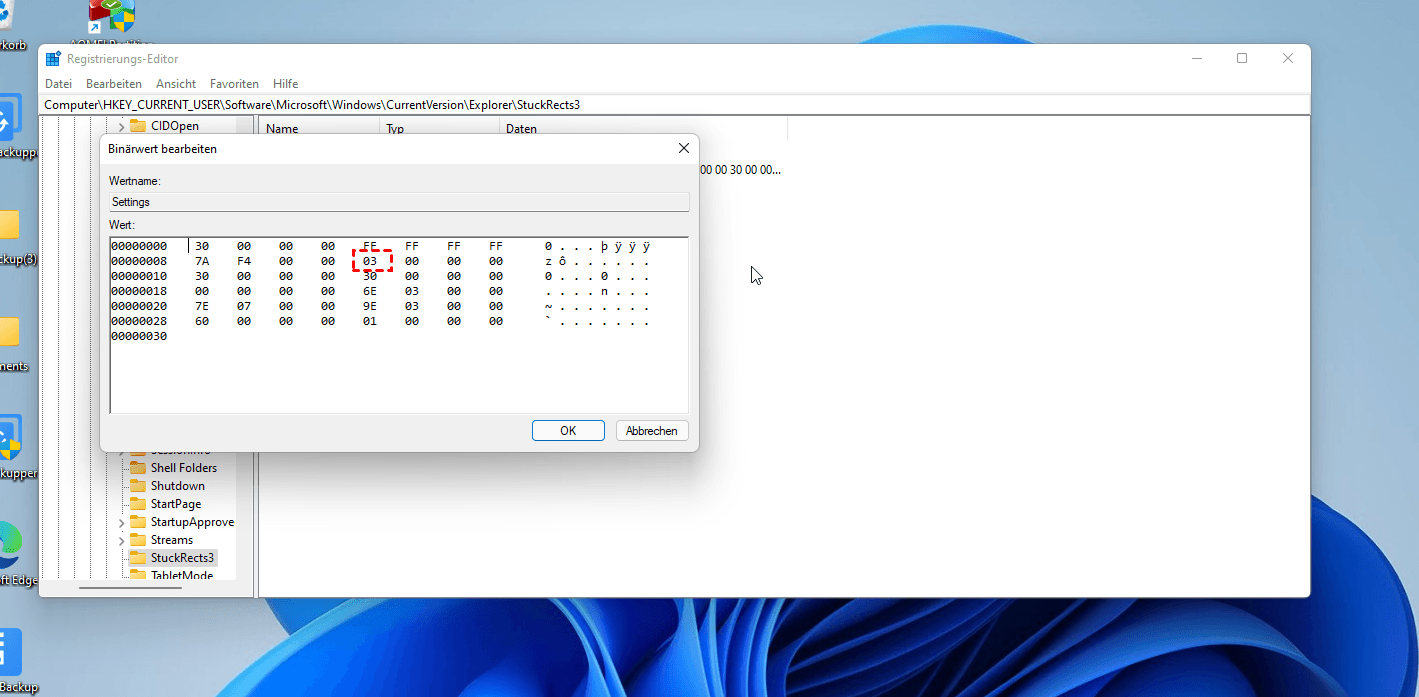Close the Registrierungs-Editor window

point(1288,59)
